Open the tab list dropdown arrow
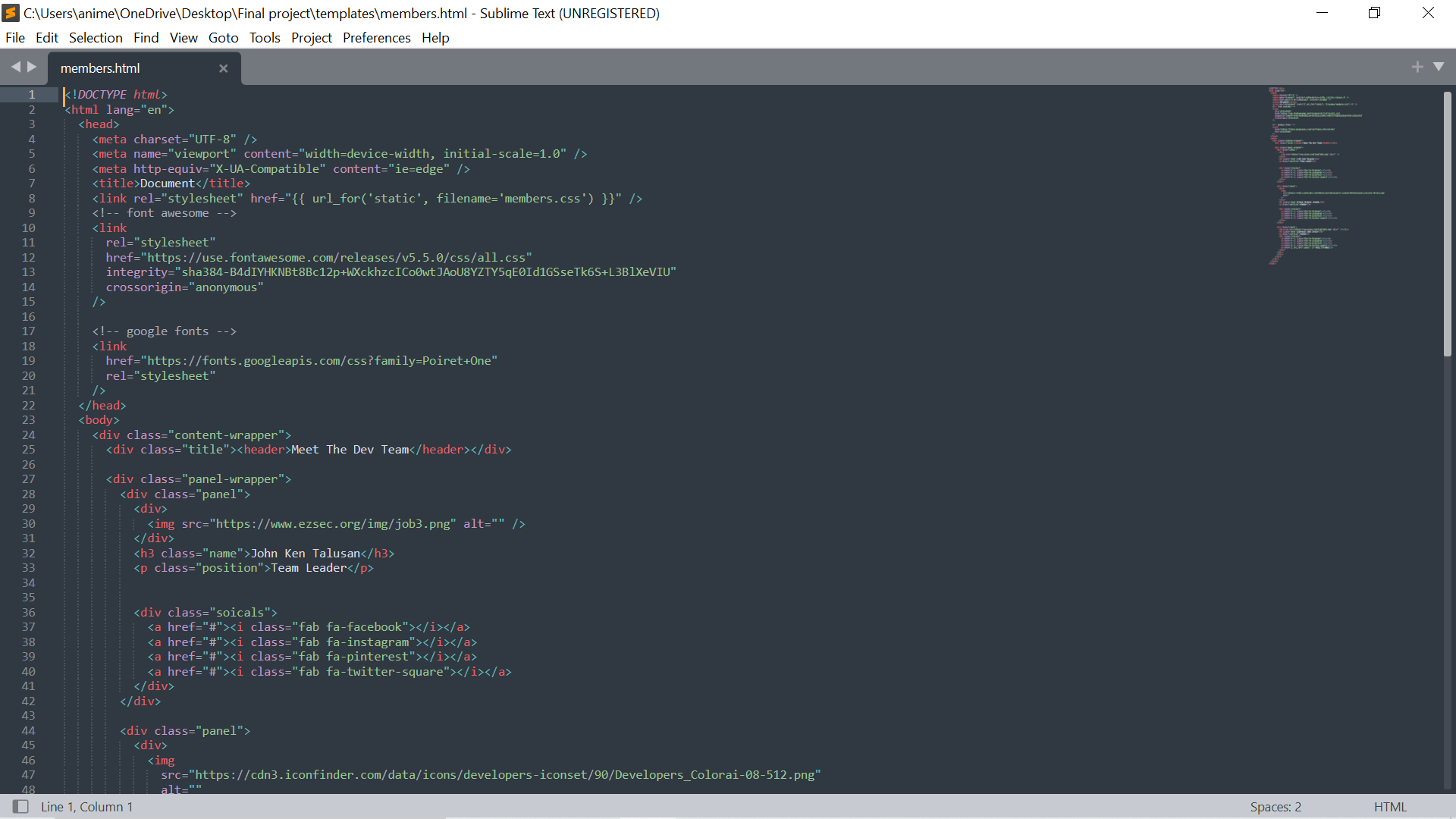Viewport: 1456px width, 819px height. coord(1439,67)
